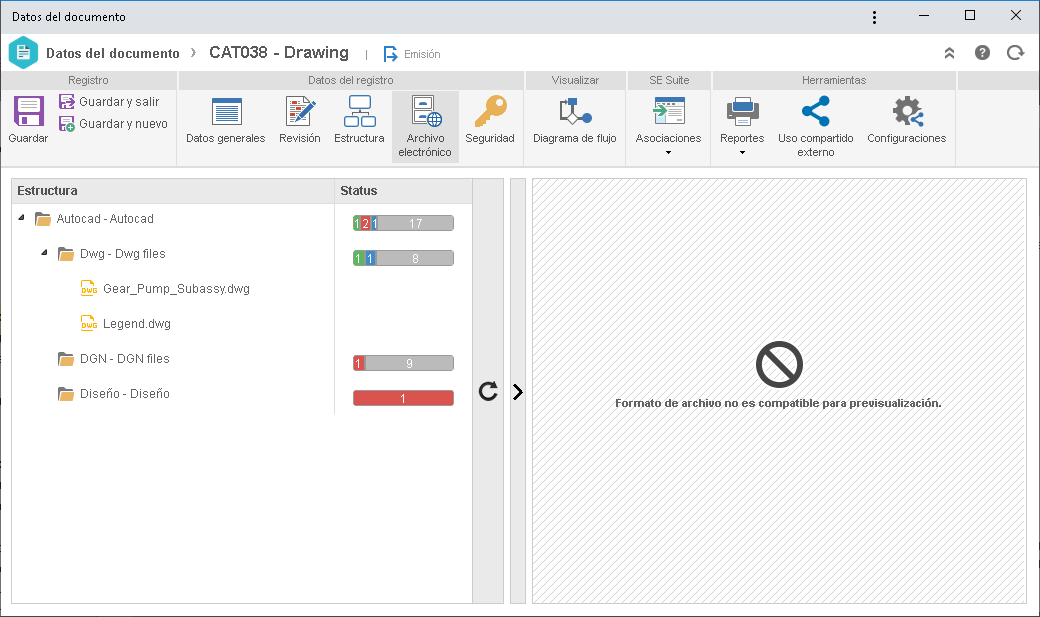Click Diseño red status bar

[403, 398]
